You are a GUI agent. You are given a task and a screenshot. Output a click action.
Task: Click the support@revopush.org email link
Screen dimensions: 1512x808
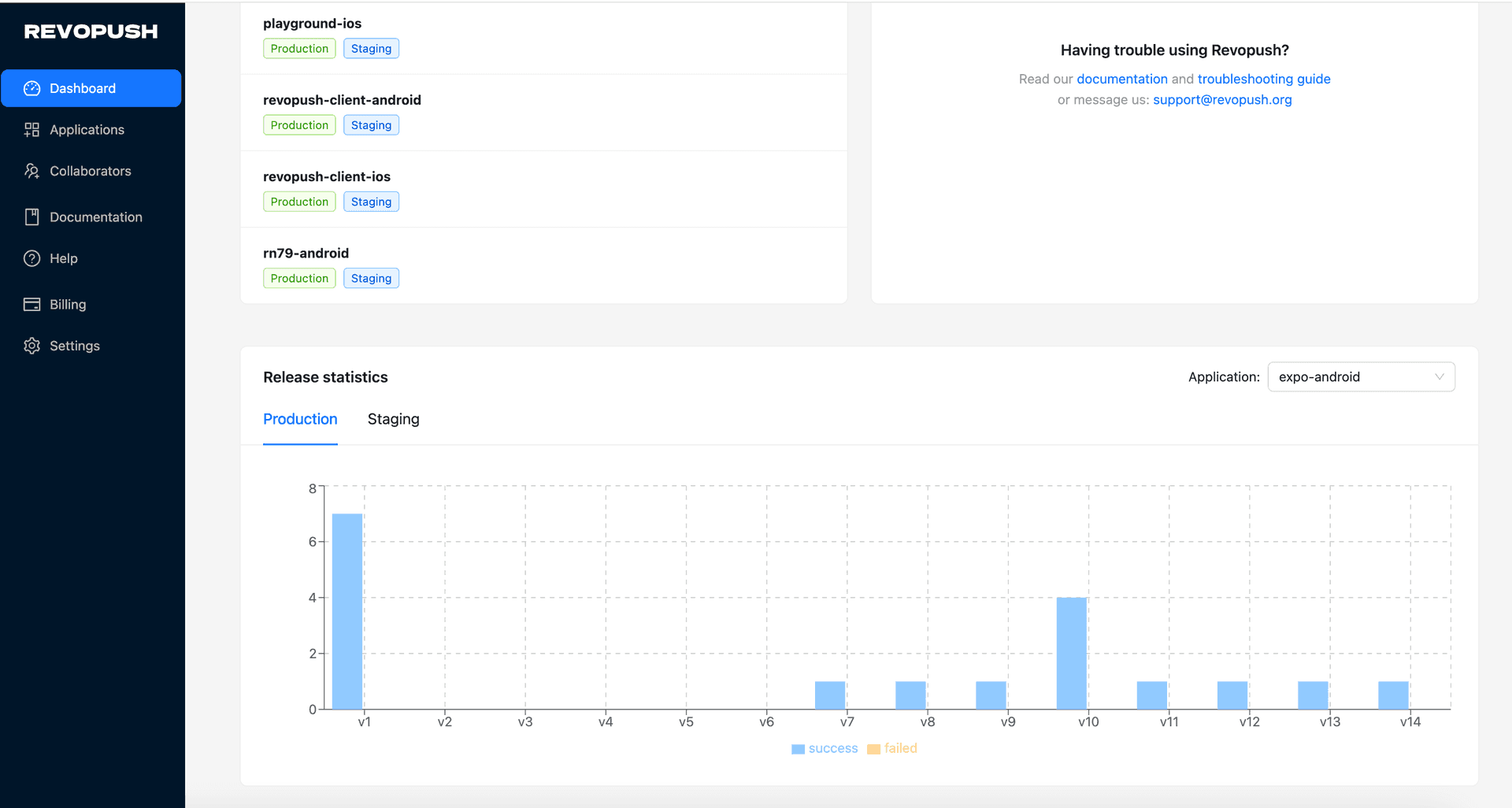coord(1221,100)
